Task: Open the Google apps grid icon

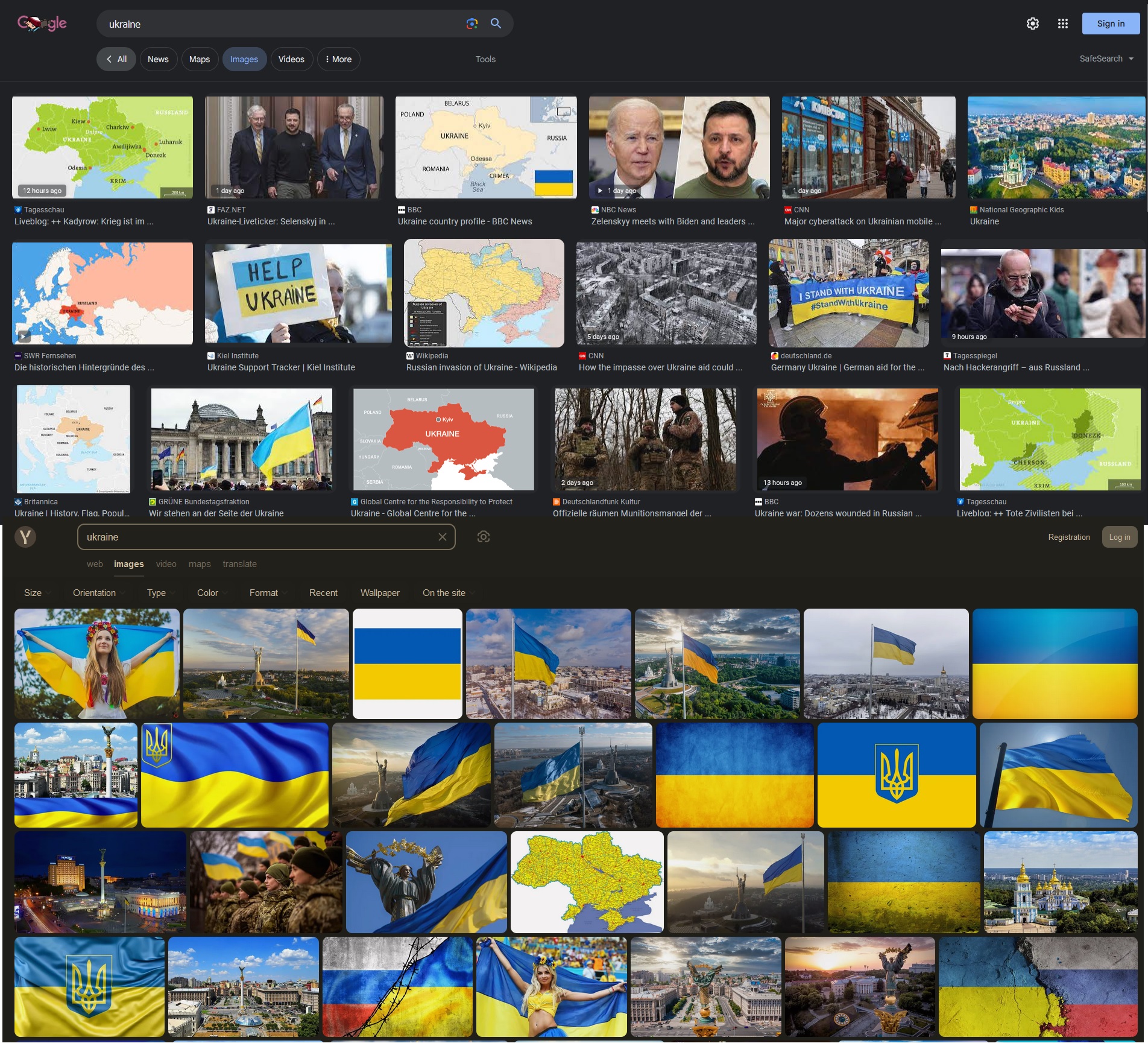Action: tap(1062, 24)
